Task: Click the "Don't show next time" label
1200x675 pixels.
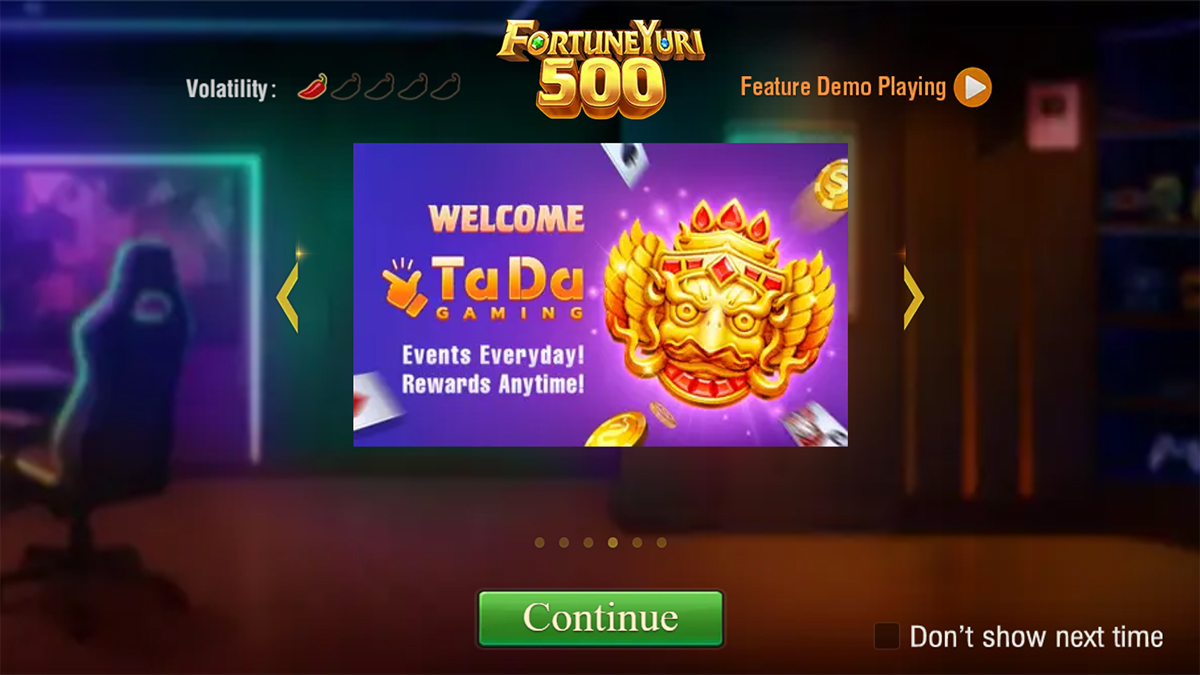Action: pos(1036,637)
